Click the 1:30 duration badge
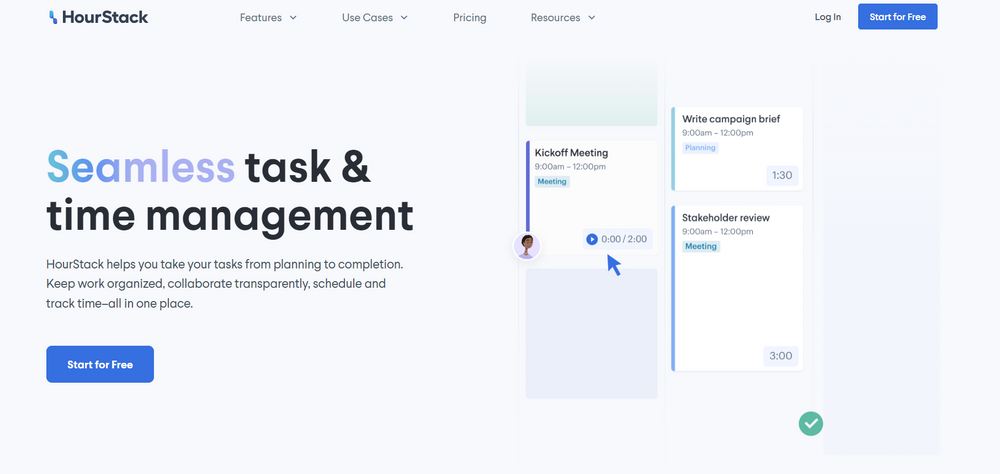Viewport: 1000px width, 474px height. (x=782, y=176)
